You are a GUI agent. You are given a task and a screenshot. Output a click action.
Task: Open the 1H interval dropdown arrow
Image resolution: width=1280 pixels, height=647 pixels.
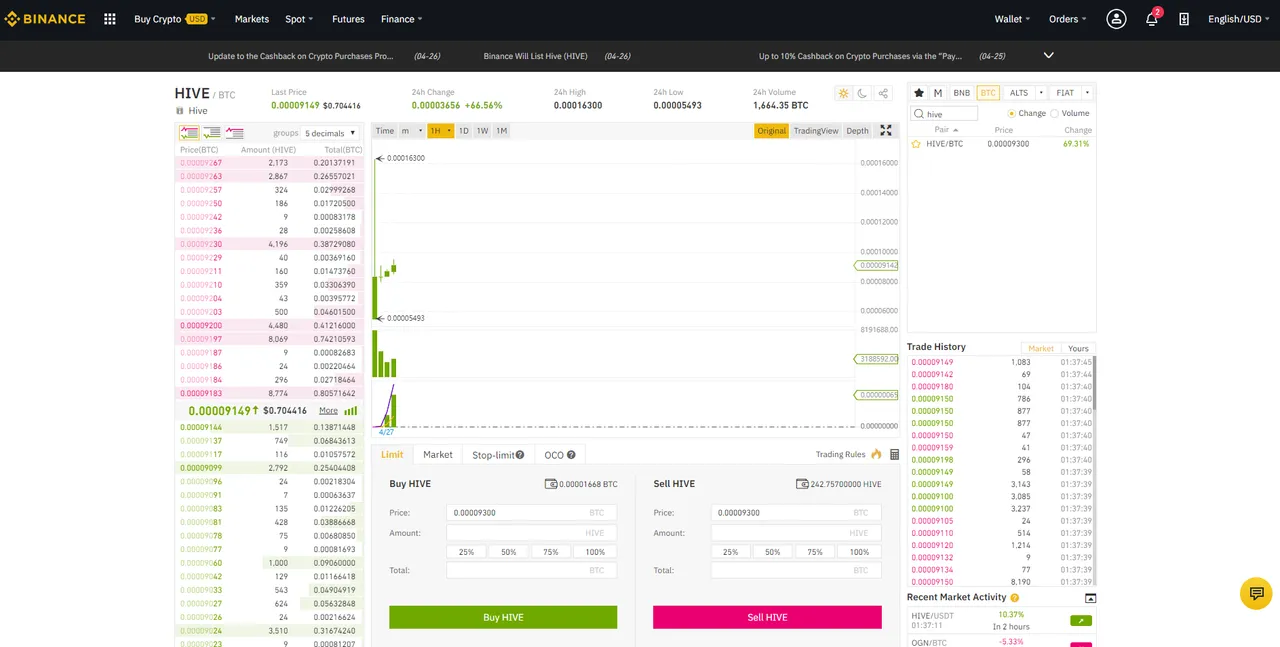pyautogui.click(x=449, y=131)
